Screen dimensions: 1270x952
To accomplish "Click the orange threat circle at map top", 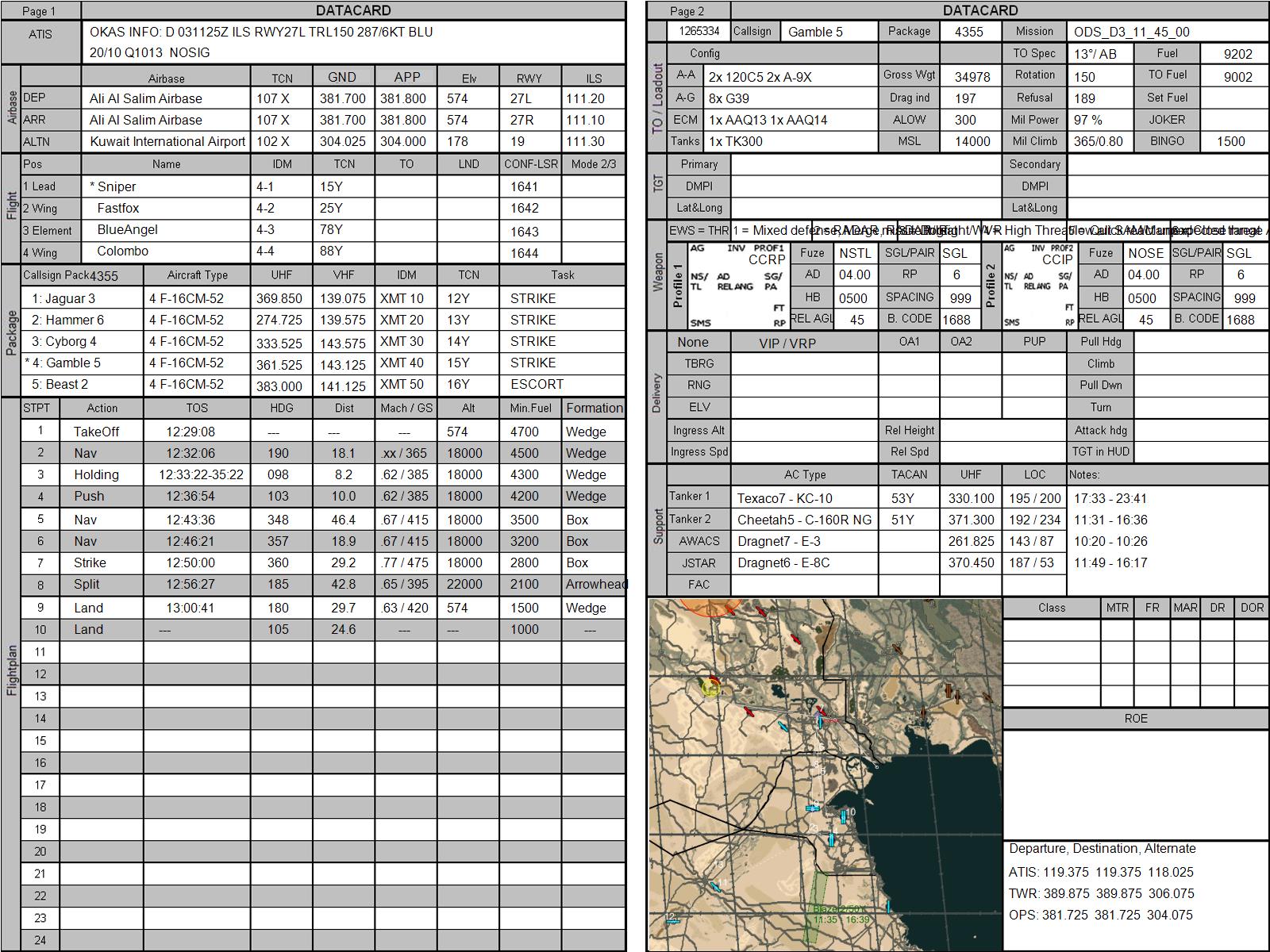I will coord(711,606).
